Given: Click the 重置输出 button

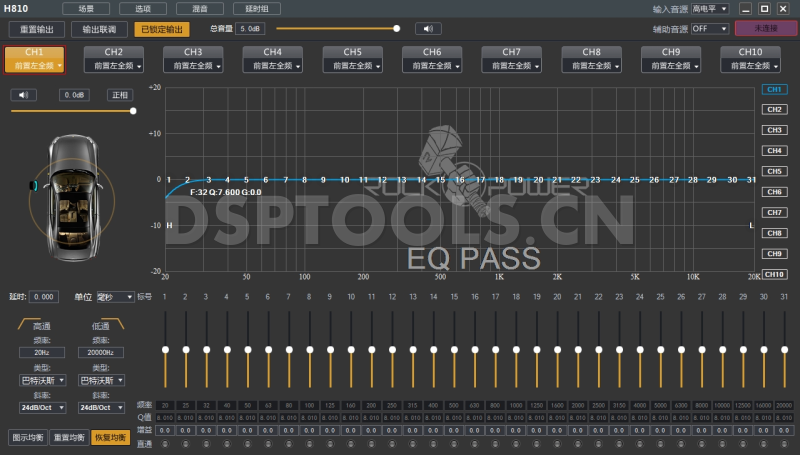Looking at the screenshot, I should pos(38,29).
